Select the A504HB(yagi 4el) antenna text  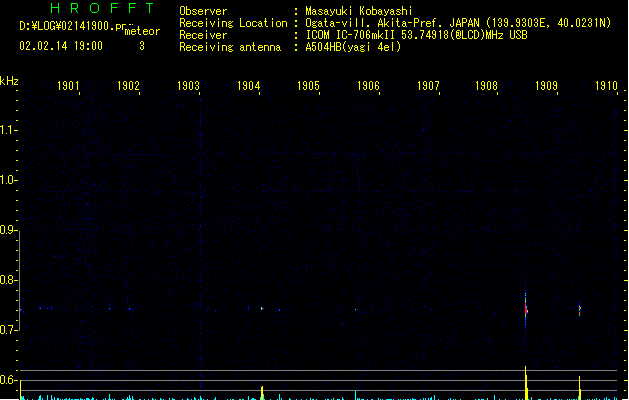353,47
